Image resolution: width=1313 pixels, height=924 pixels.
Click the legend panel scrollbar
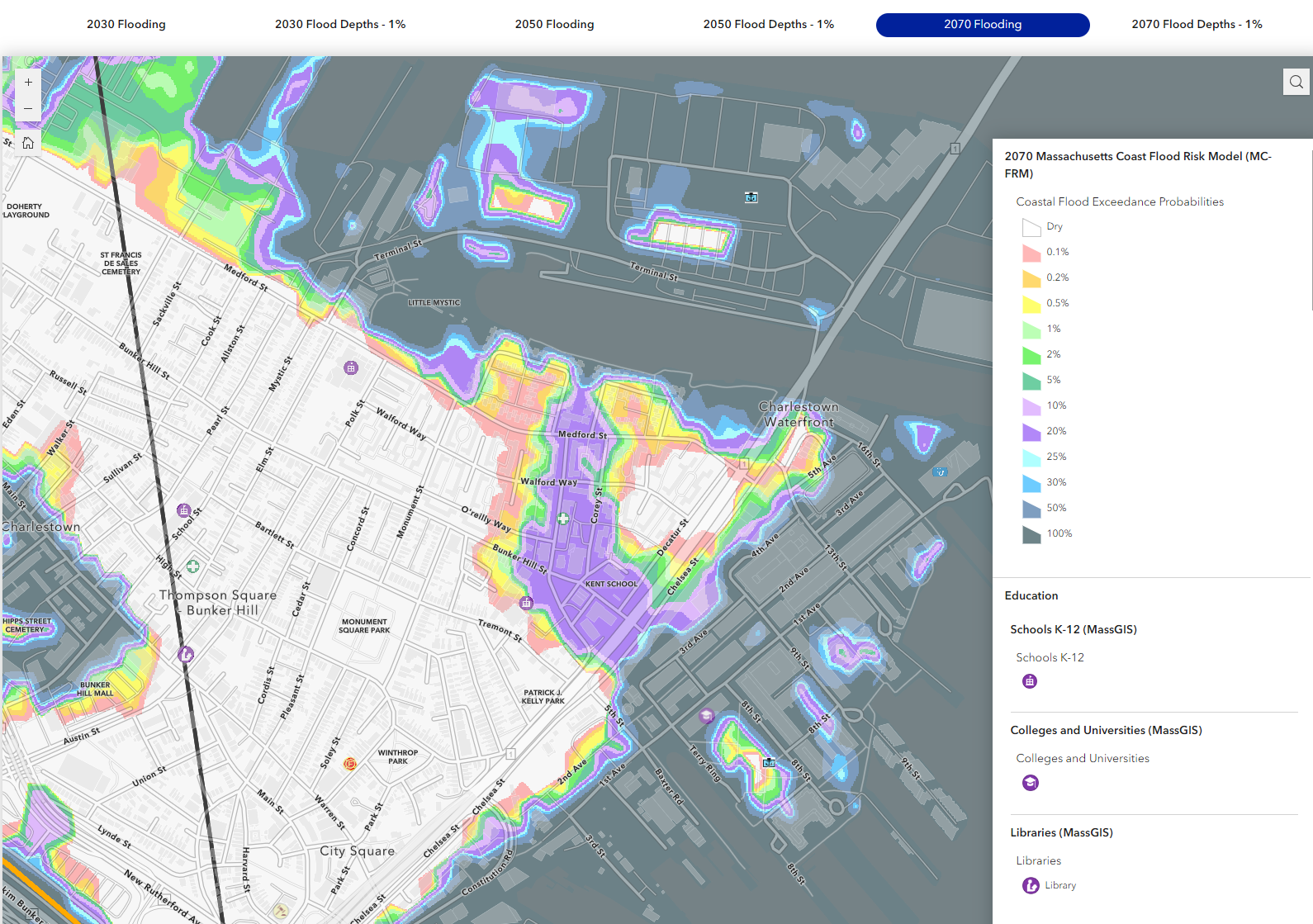pos(1311,223)
